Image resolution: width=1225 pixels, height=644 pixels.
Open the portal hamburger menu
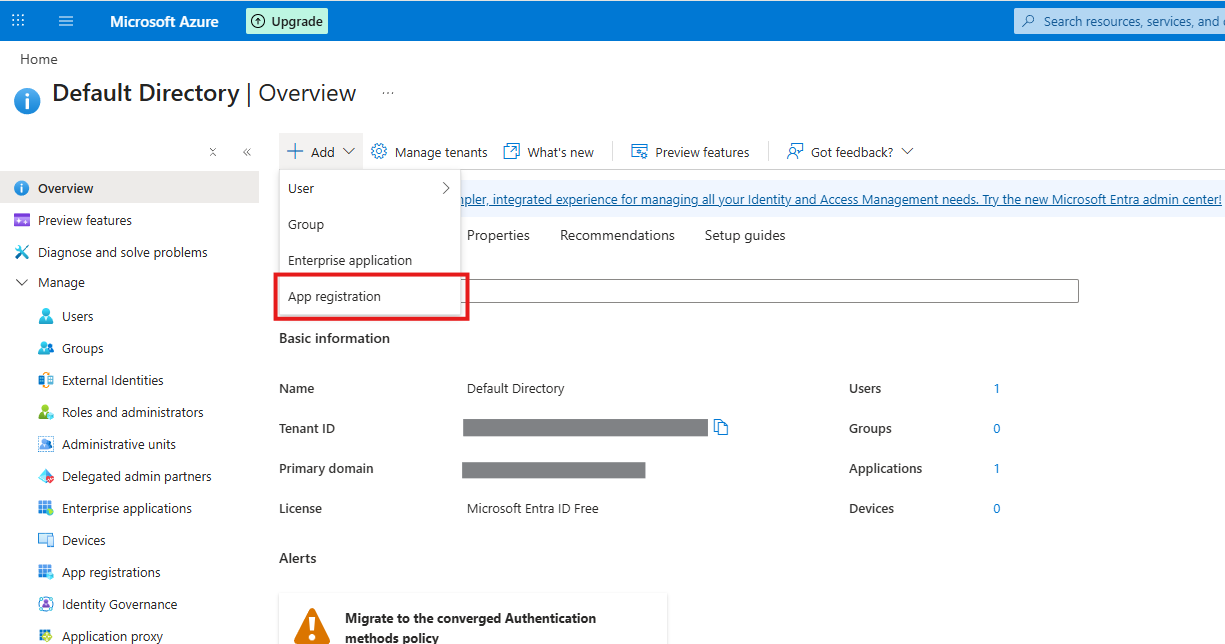coord(66,21)
